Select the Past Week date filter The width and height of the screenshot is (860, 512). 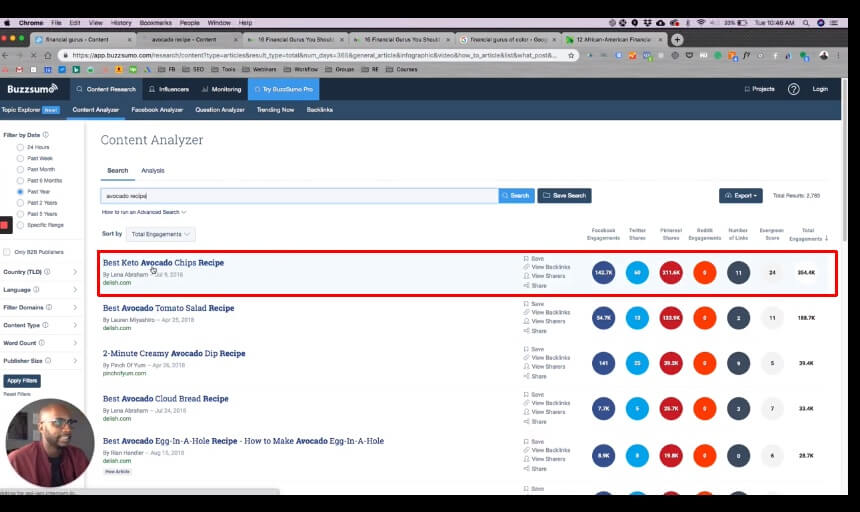tap(20, 158)
